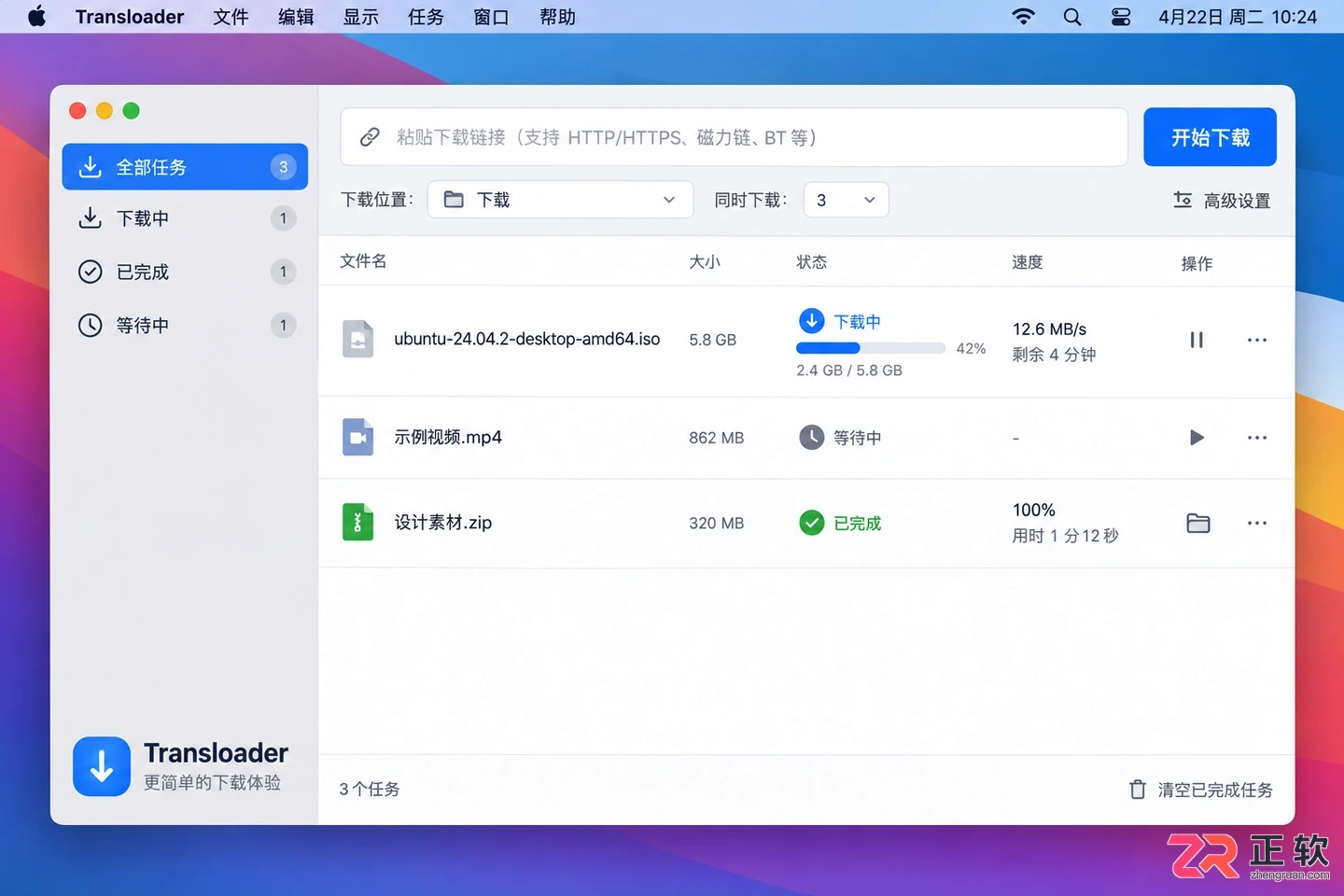The height and width of the screenshot is (896, 1344).
Task: Open more options for 设计素材.zip row
Action: pyautogui.click(x=1257, y=524)
